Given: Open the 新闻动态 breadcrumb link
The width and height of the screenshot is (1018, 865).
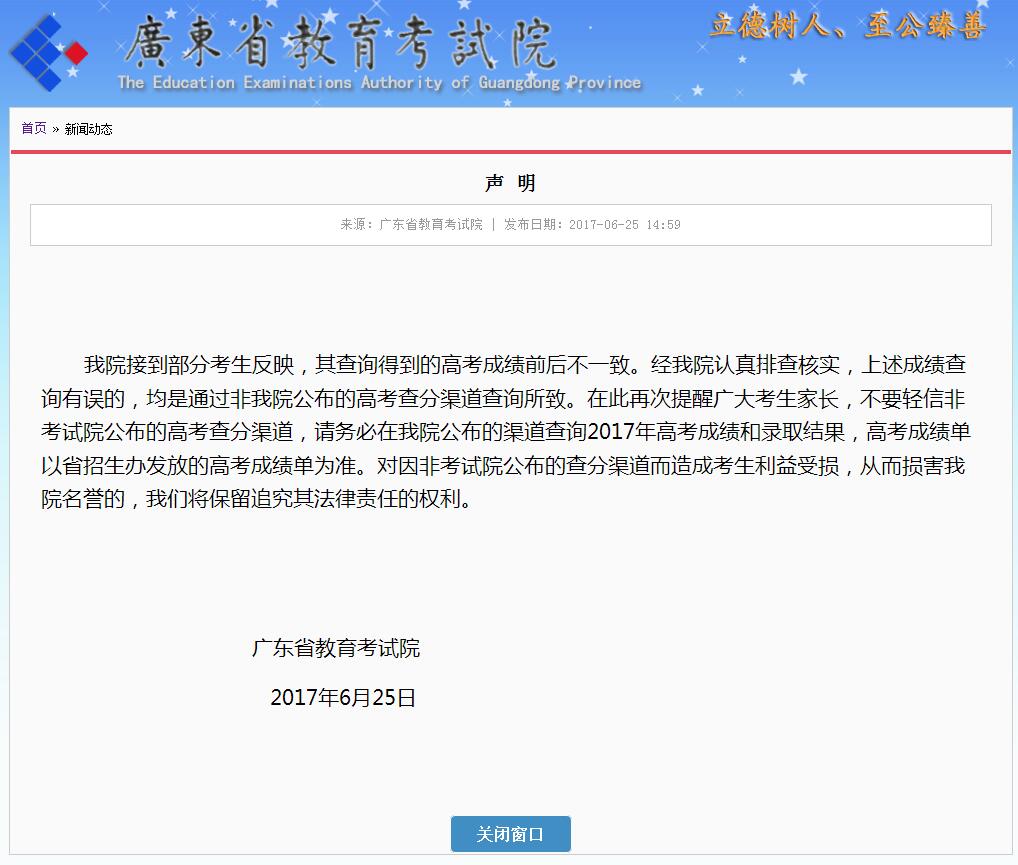Looking at the screenshot, I should point(88,129).
